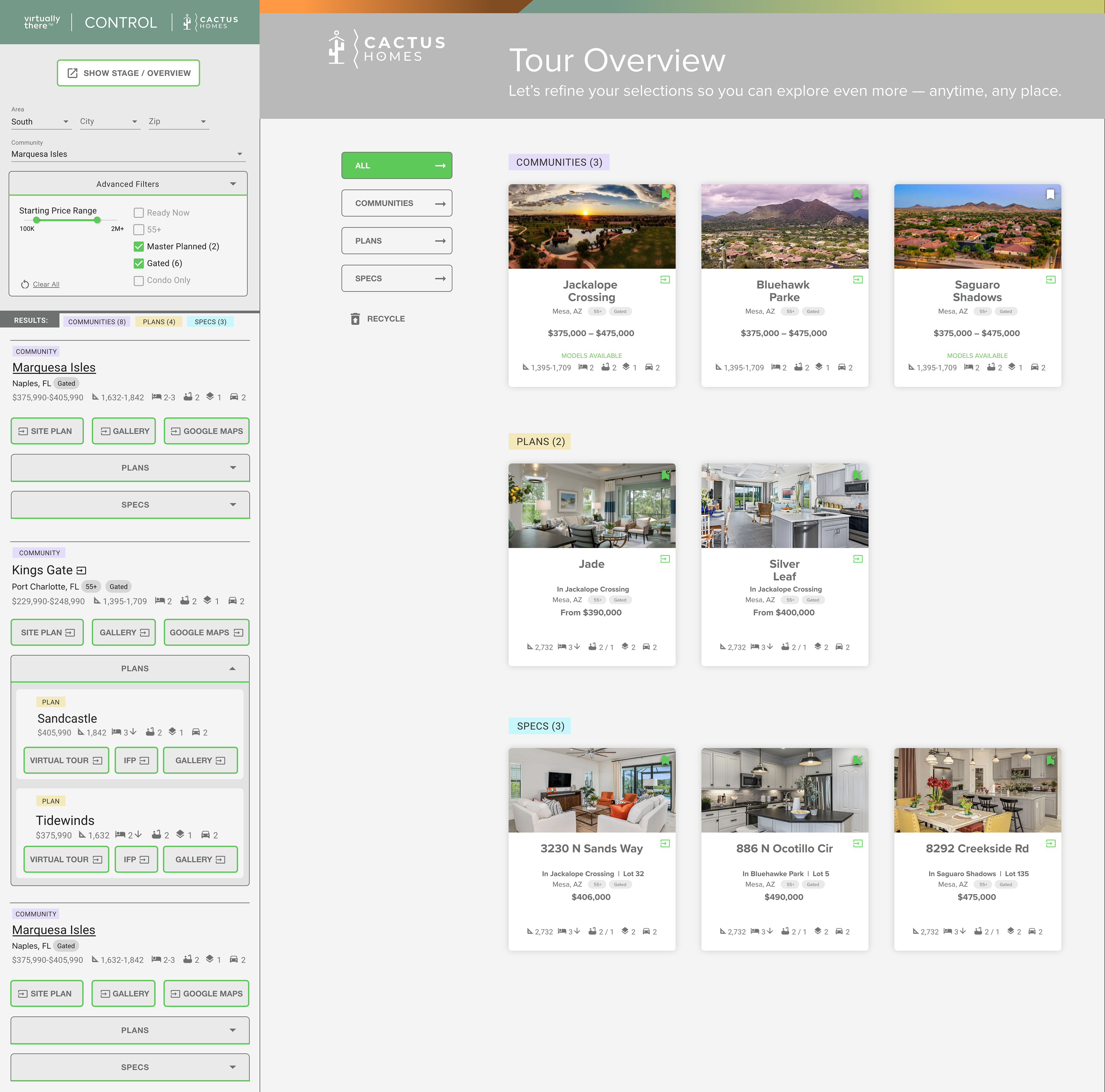This screenshot has height=1092, width=1105.
Task: Check the 55+ filter checkbox
Action: [x=138, y=230]
